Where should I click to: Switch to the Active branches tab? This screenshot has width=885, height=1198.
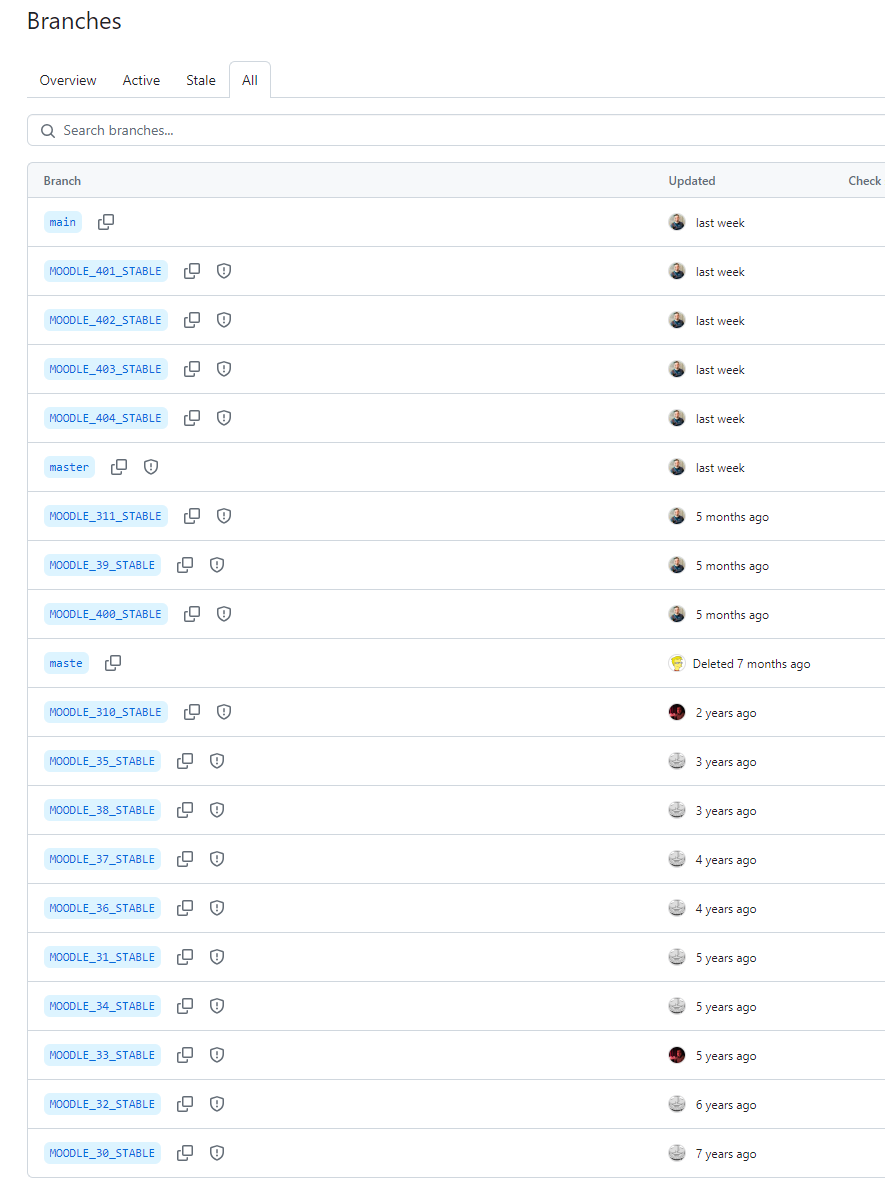pos(141,80)
